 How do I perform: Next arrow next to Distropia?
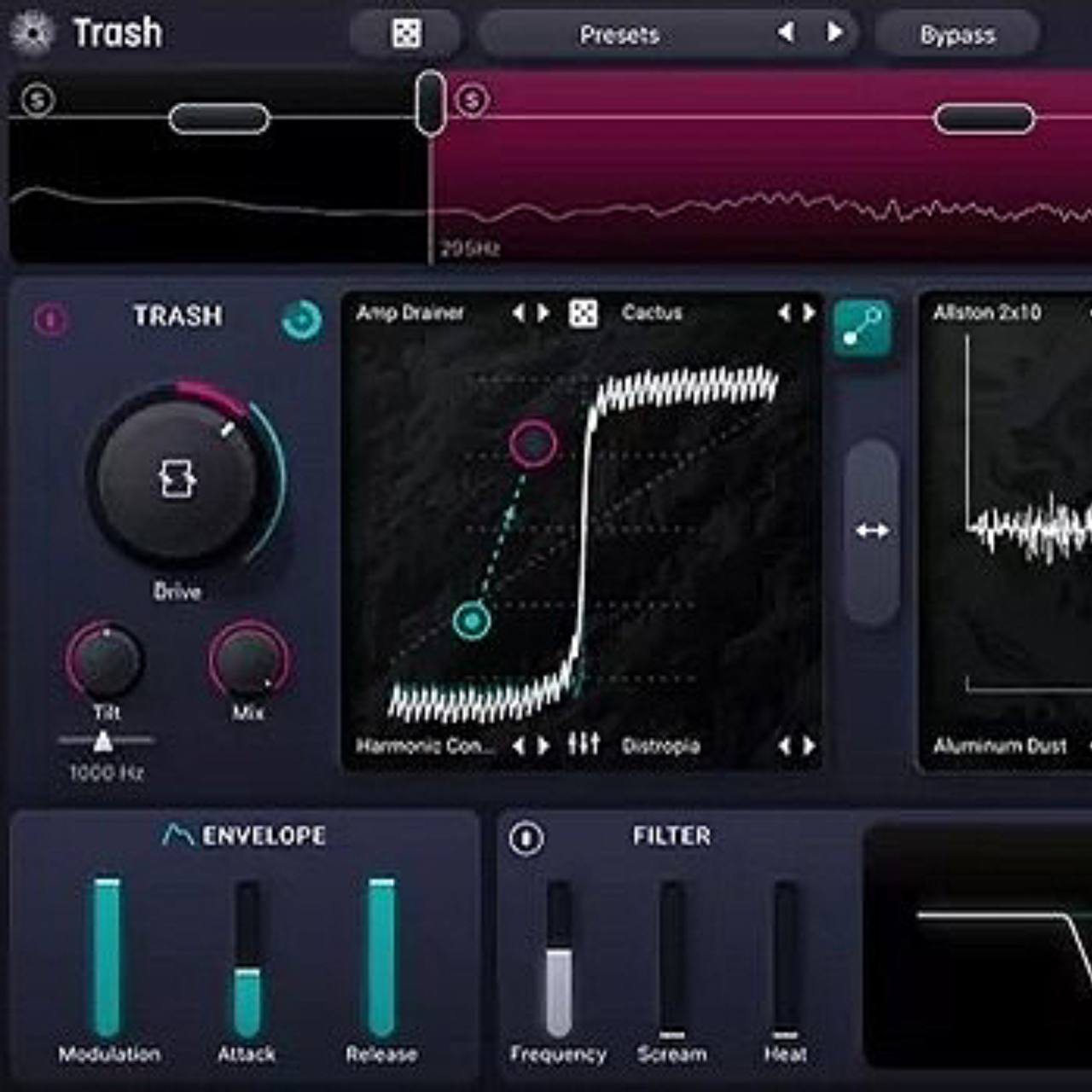809,746
